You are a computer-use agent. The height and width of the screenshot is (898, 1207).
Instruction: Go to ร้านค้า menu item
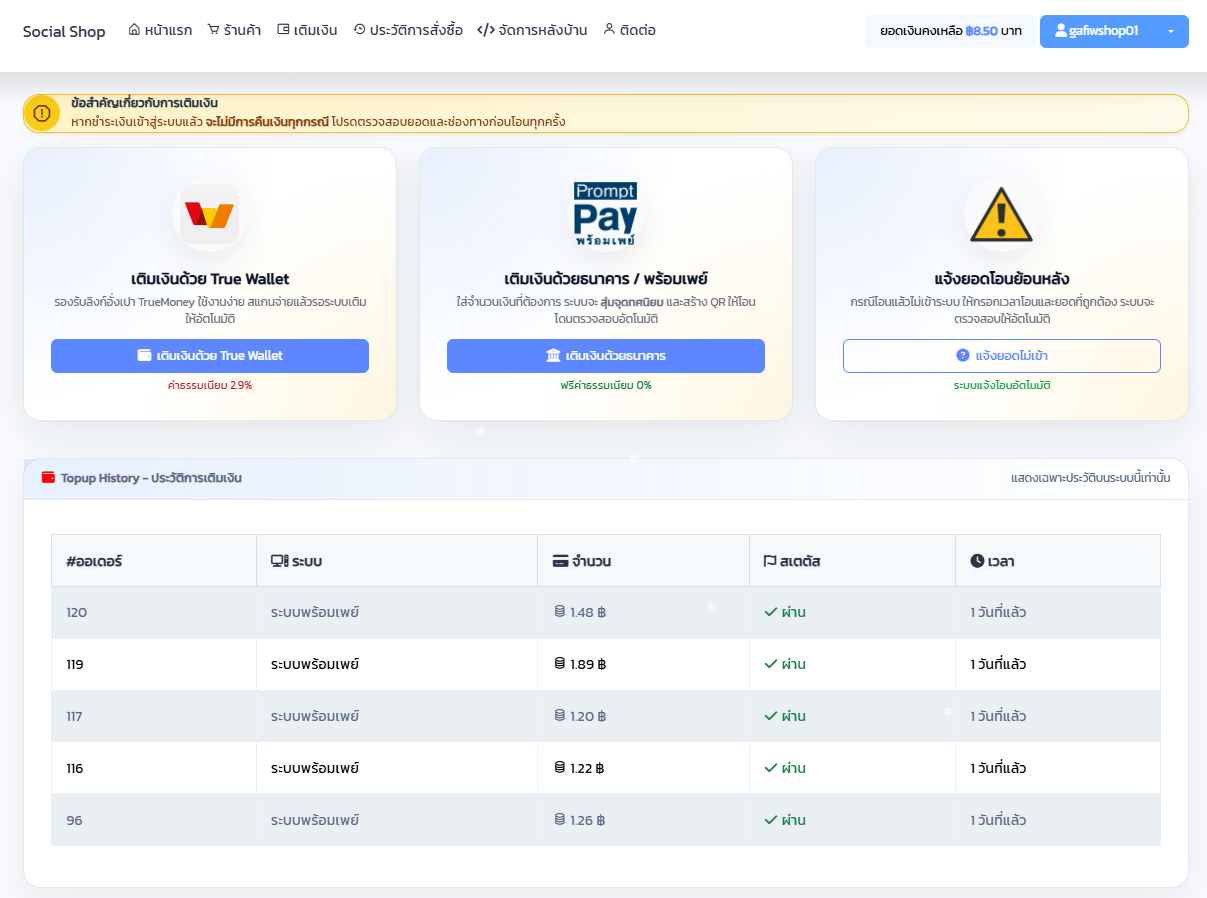[234, 30]
